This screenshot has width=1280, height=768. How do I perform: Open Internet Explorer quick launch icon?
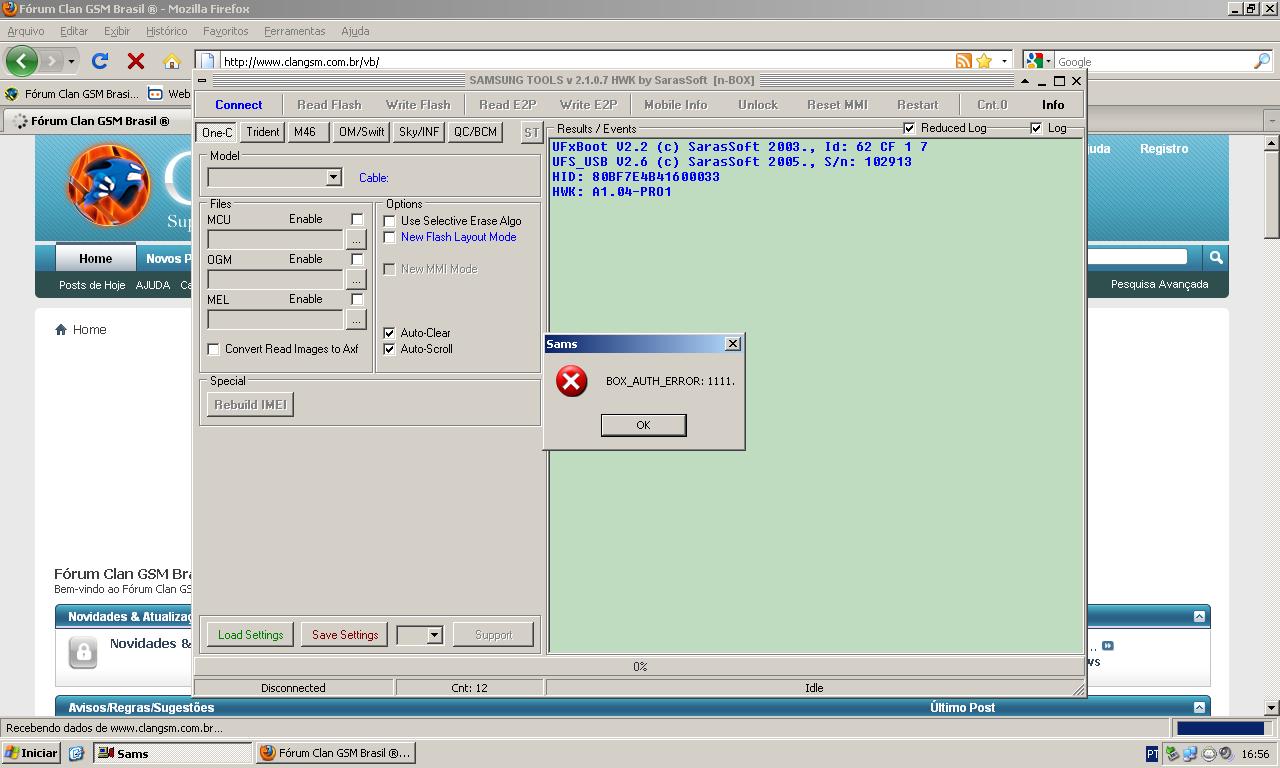(76, 753)
